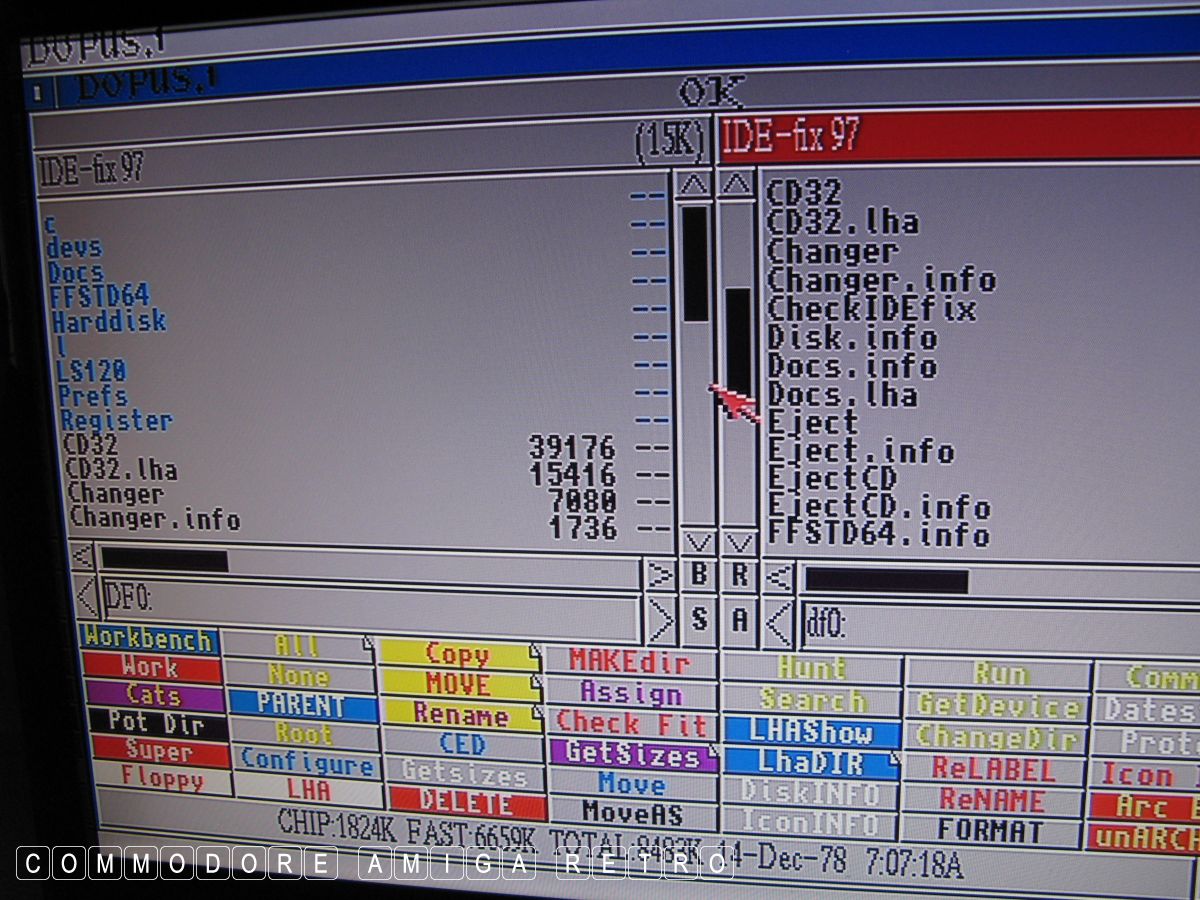
Task: Open the Configure button
Action: point(306,763)
